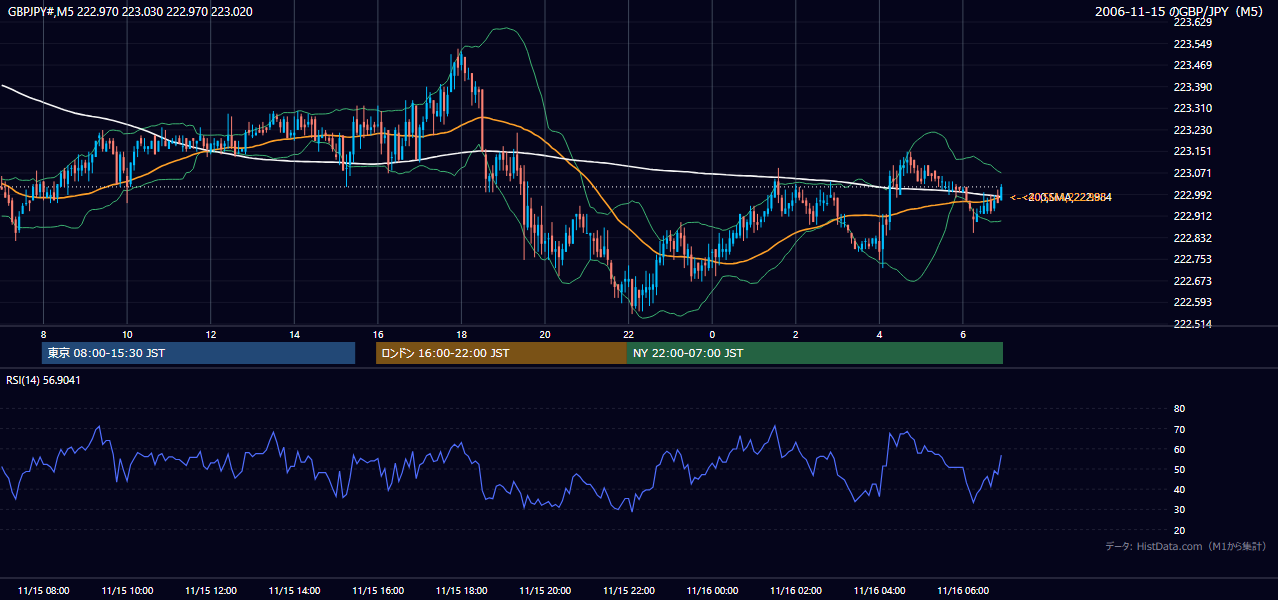Click the hour 2 tick under the price chart

(x=796, y=333)
